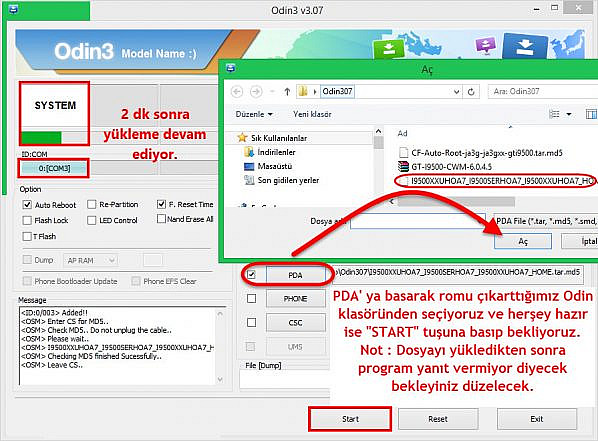Viewport: 598px width, 441px height.
Task: Enable Flash Lock option
Action: 27,220
